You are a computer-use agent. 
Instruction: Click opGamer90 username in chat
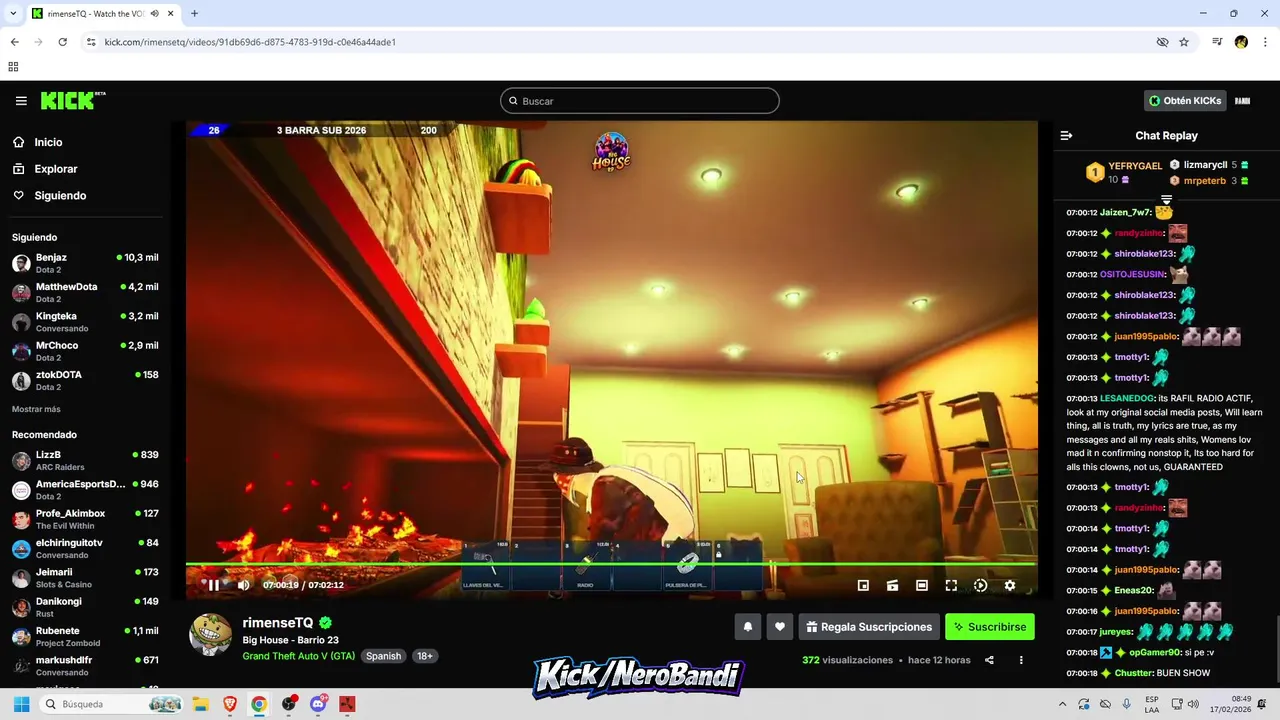[x=1155, y=652]
